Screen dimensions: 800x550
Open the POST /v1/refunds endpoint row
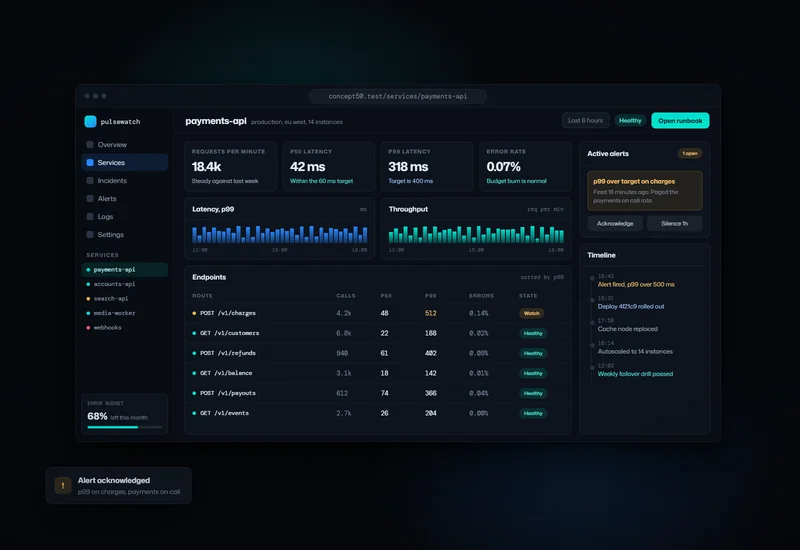pos(378,353)
